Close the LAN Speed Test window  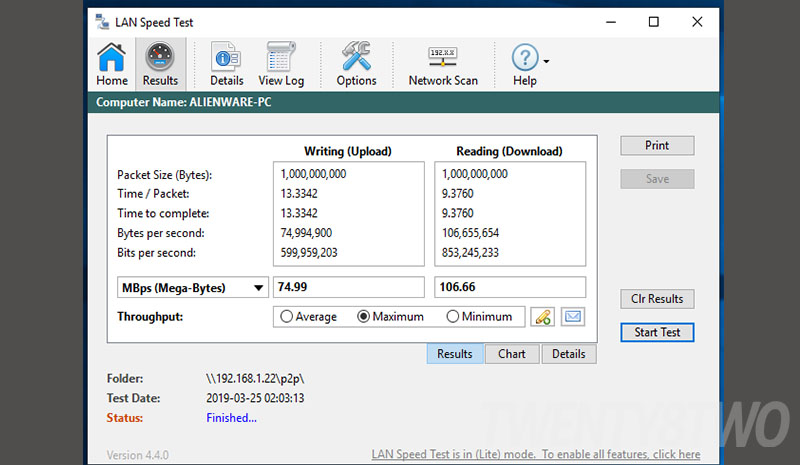click(x=697, y=22)
